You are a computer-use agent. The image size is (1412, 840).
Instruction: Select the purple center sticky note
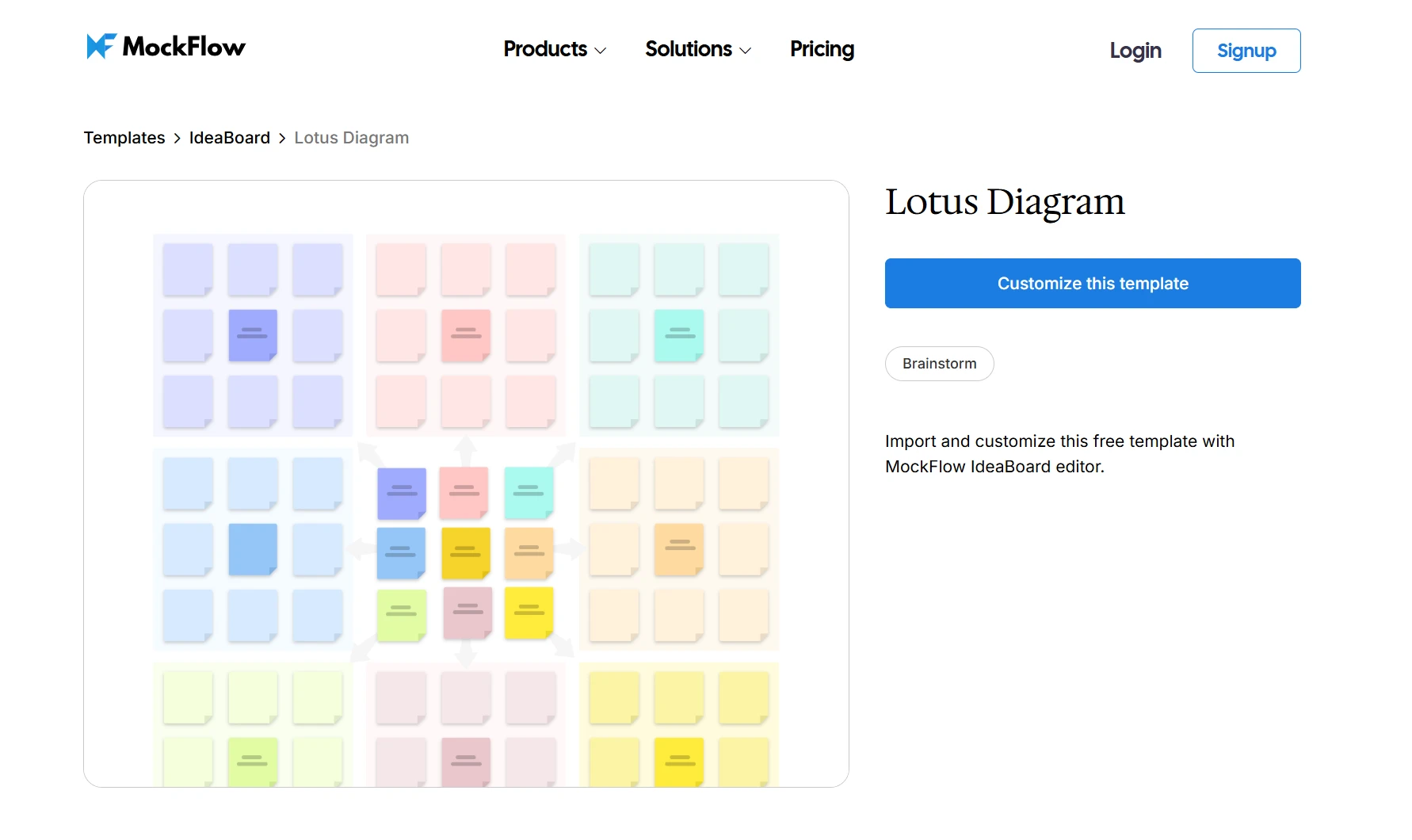400,493
